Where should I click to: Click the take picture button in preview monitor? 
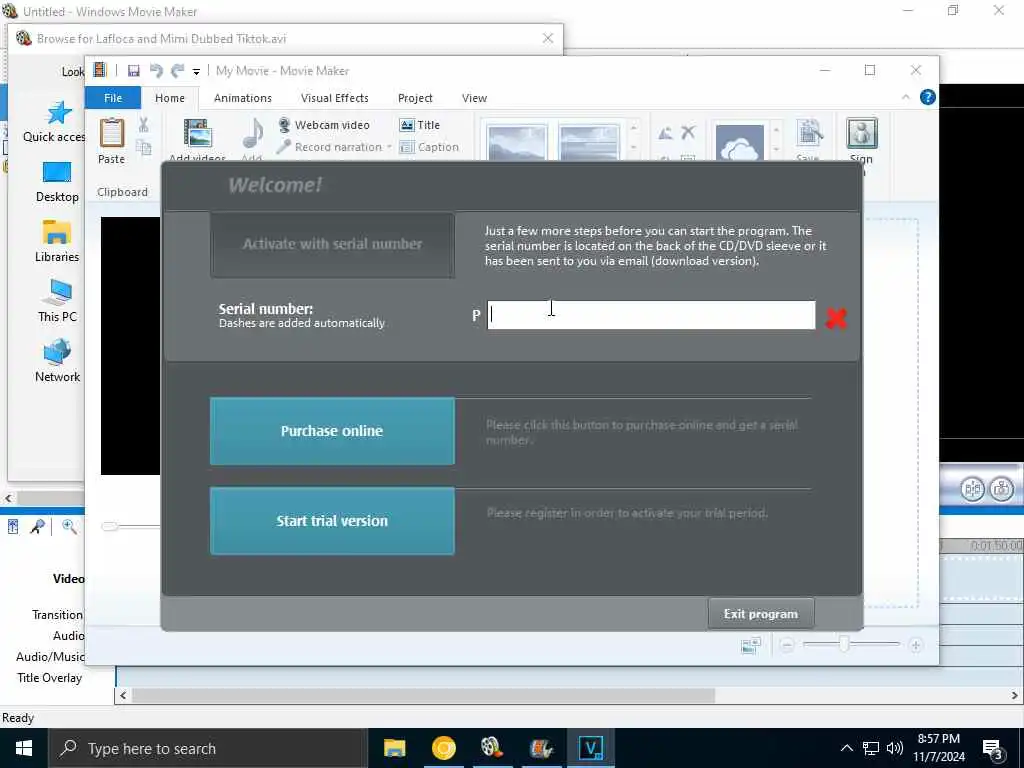click(1002, 488)
